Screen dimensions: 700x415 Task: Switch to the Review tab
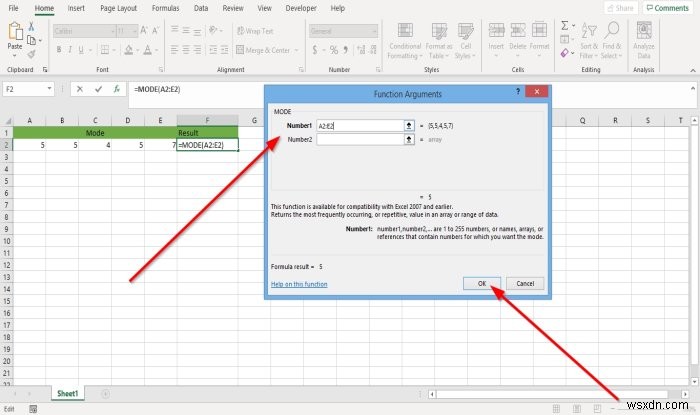tap(233, 8)
